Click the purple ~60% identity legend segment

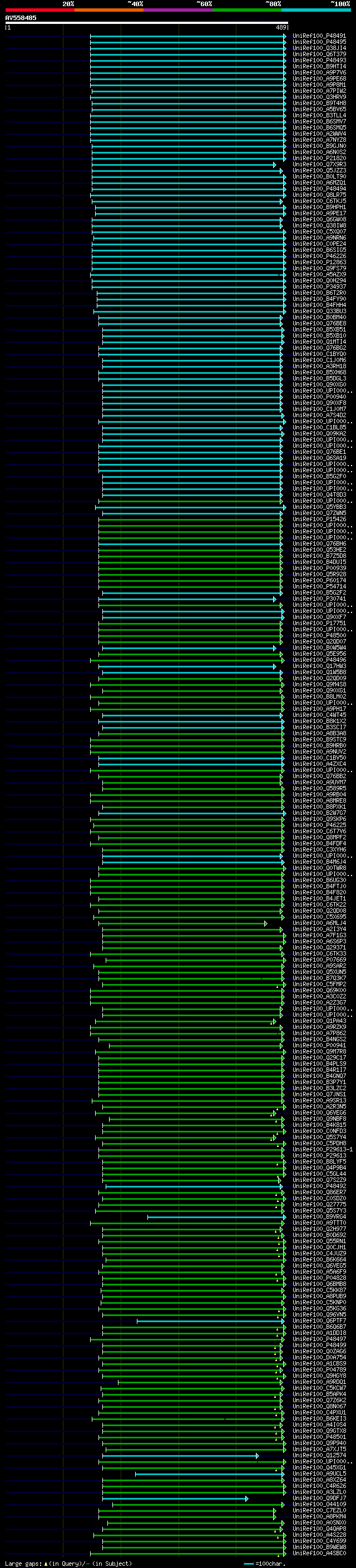[177, 10]
